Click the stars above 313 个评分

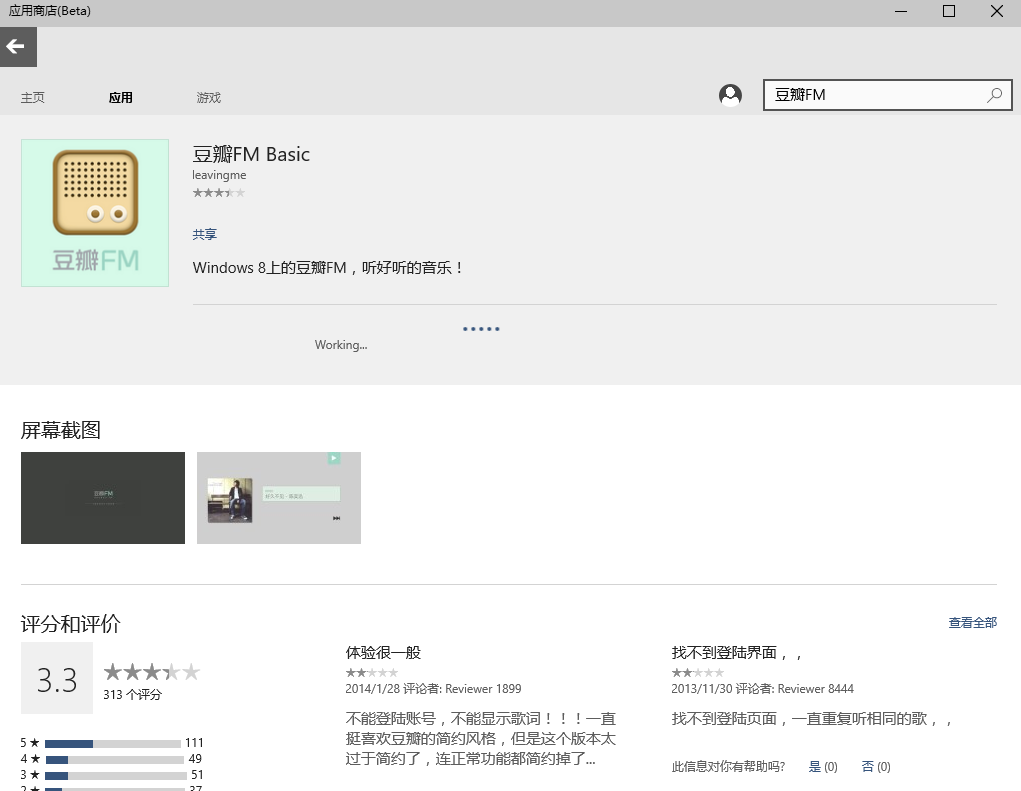click(151, 671)
